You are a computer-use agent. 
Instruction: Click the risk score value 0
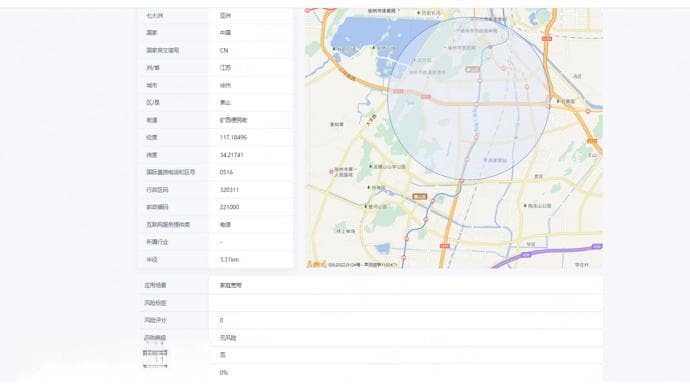221,320
